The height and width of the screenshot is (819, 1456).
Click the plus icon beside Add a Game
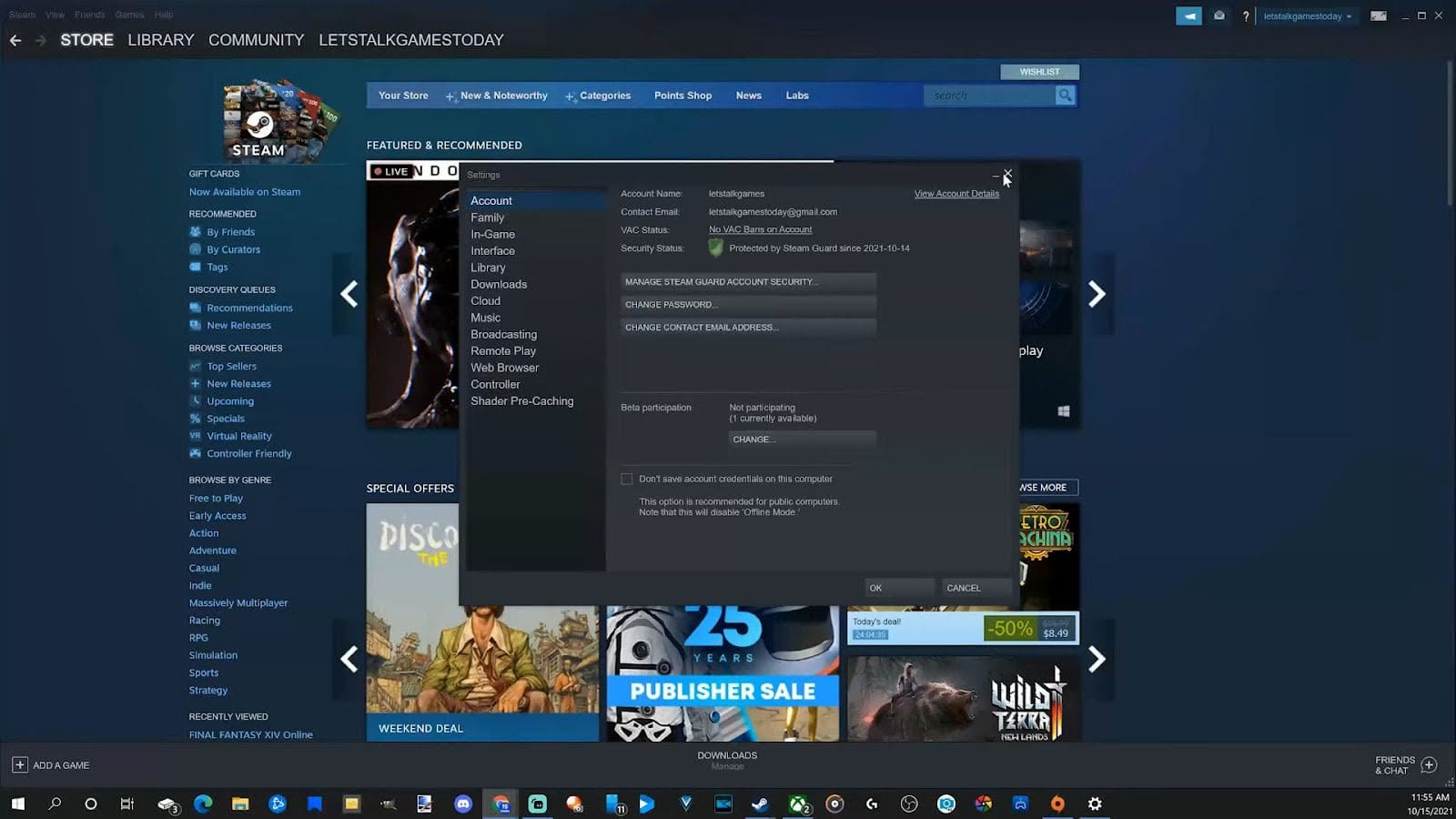[x=19, y=765]
